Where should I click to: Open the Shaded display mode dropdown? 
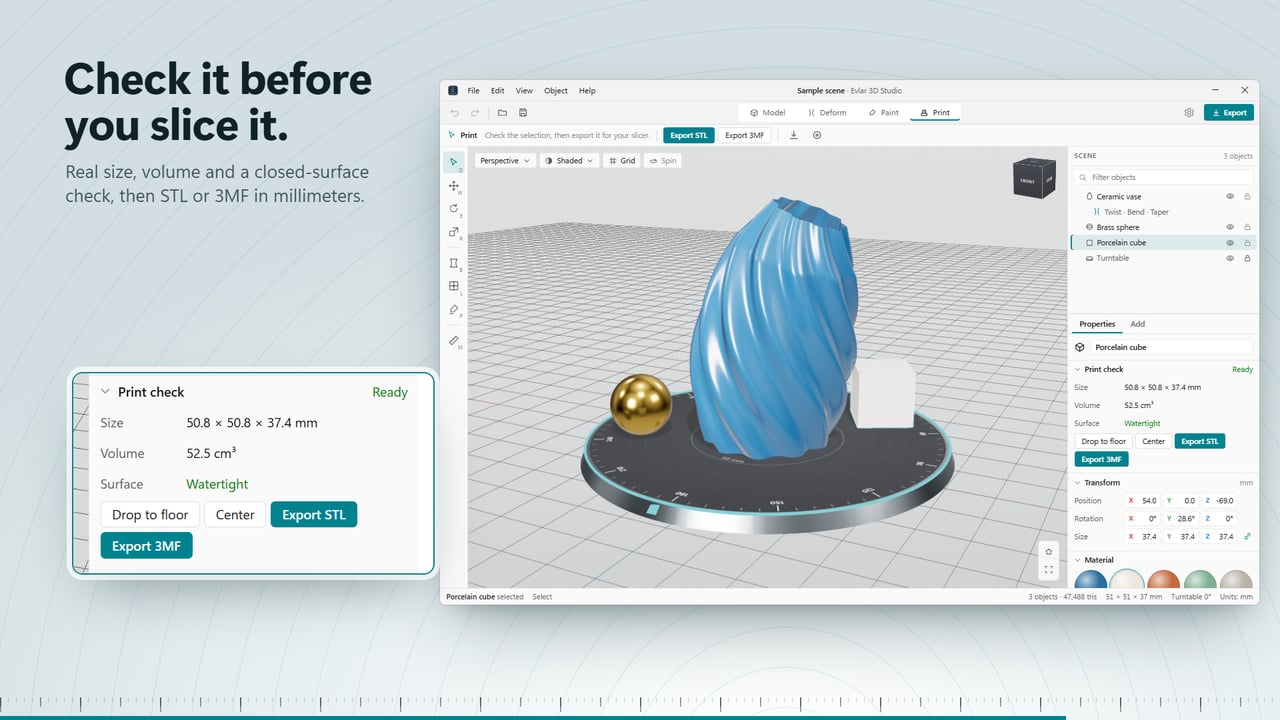570,160
